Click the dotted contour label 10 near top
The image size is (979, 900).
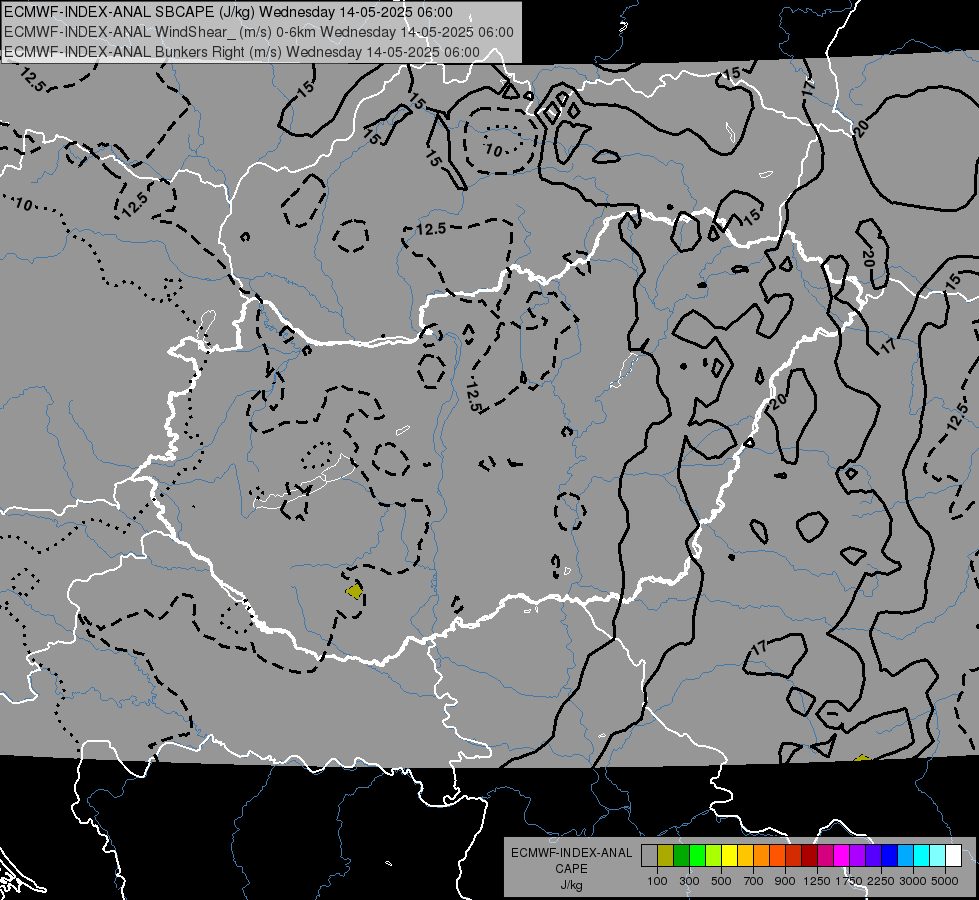493,151
